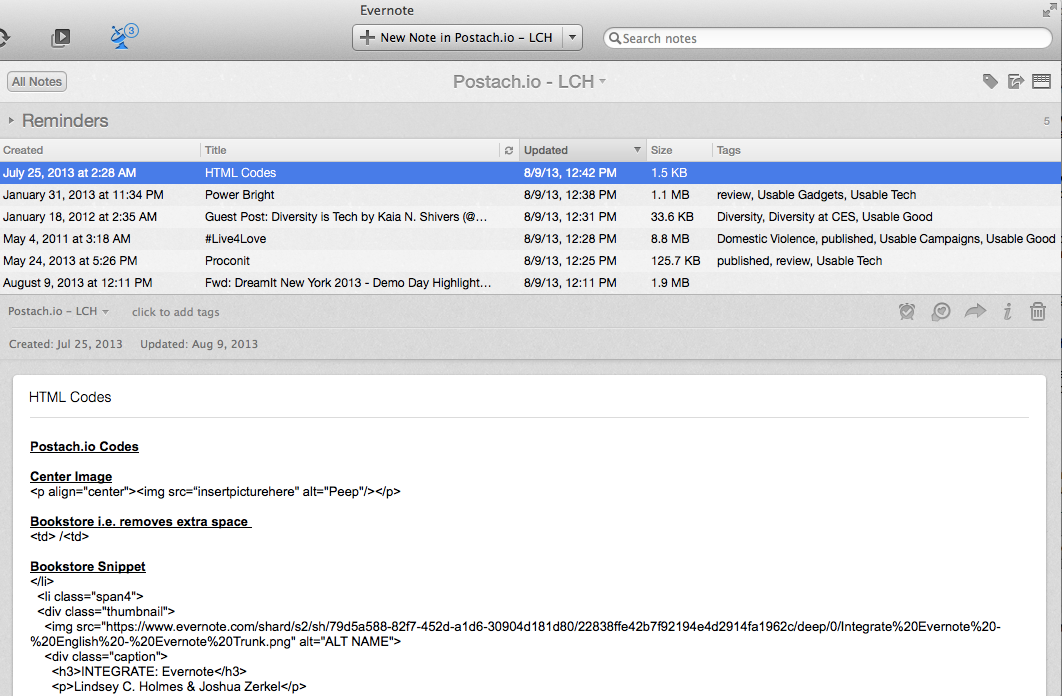Click the share arrow icon
This screenshot has height=696, width=1062.
pos(975,312)
